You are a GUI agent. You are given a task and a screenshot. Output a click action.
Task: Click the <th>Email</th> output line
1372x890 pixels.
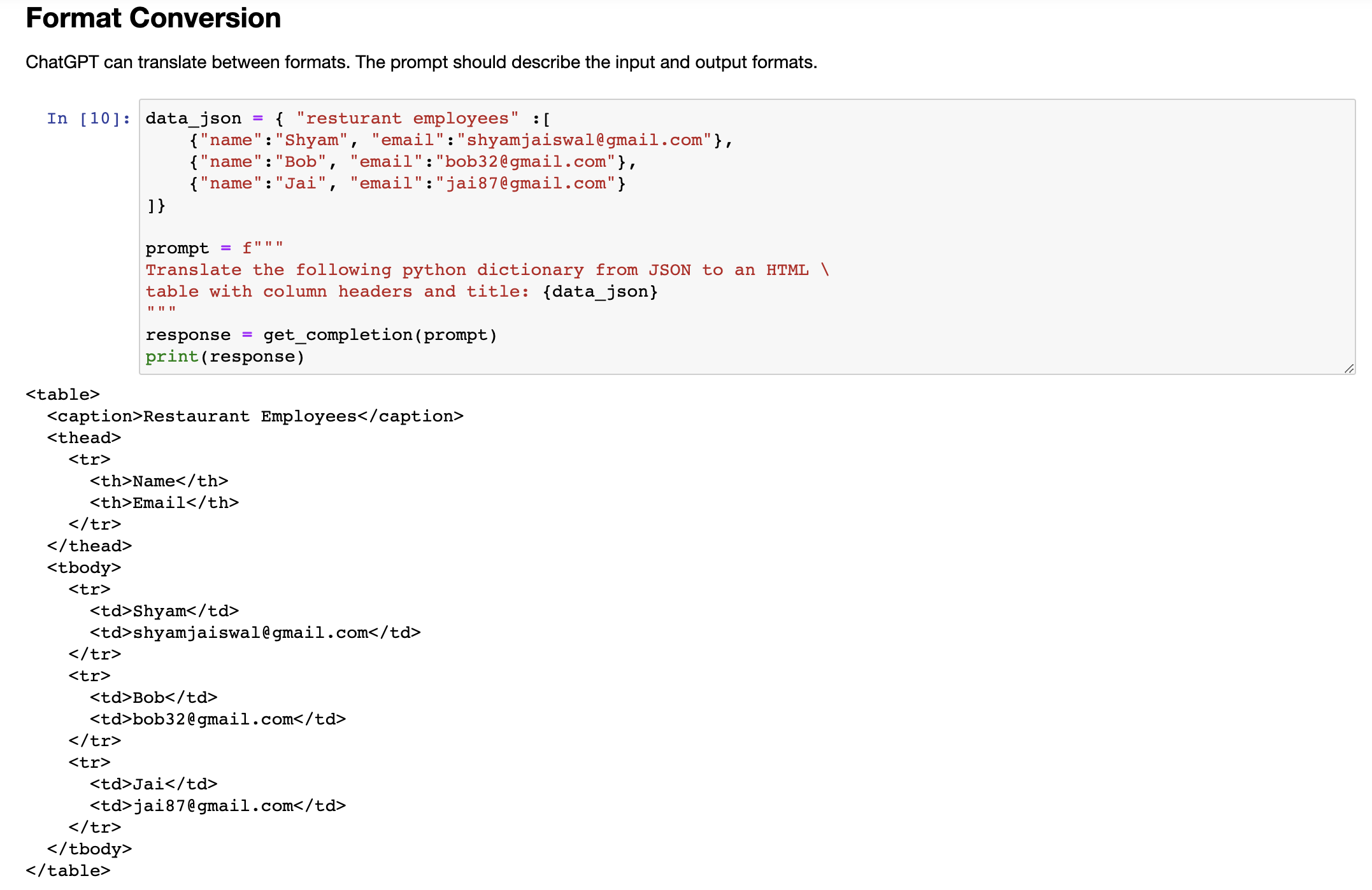164,503
